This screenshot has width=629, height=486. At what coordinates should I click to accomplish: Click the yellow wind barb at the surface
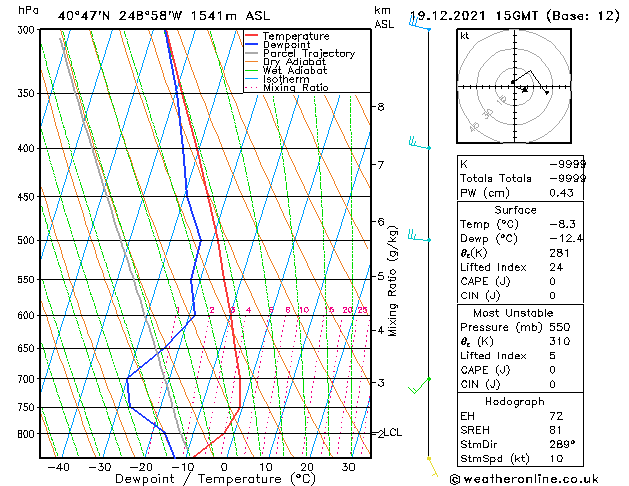[x=432, y=462]
